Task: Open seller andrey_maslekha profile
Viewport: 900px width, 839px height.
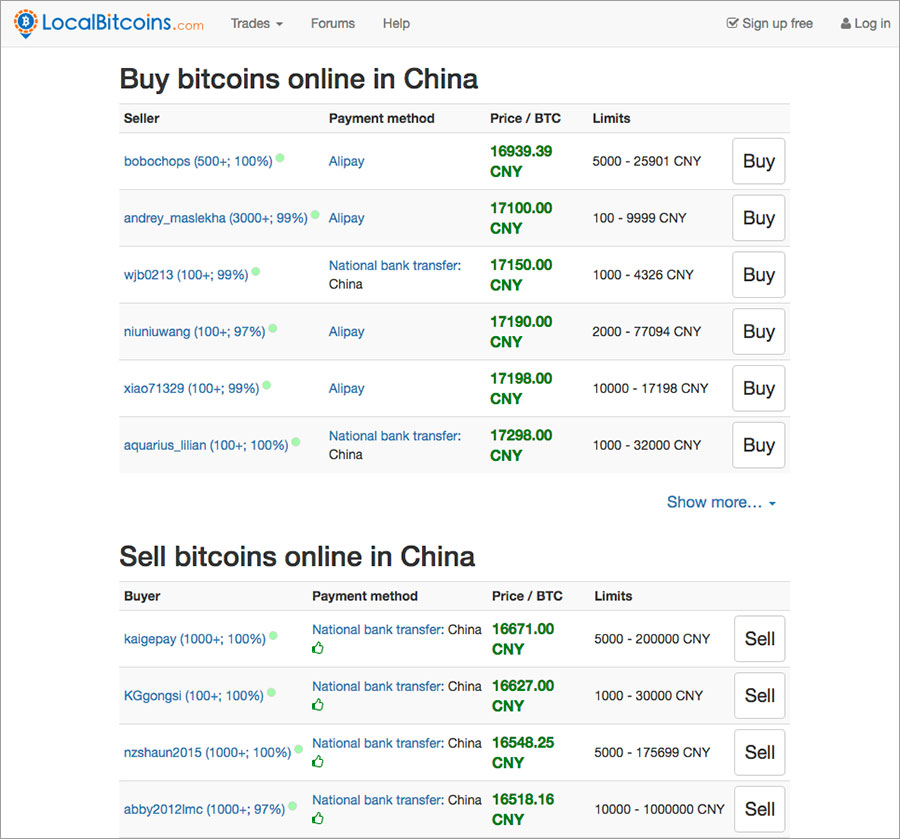Action: 216,218
